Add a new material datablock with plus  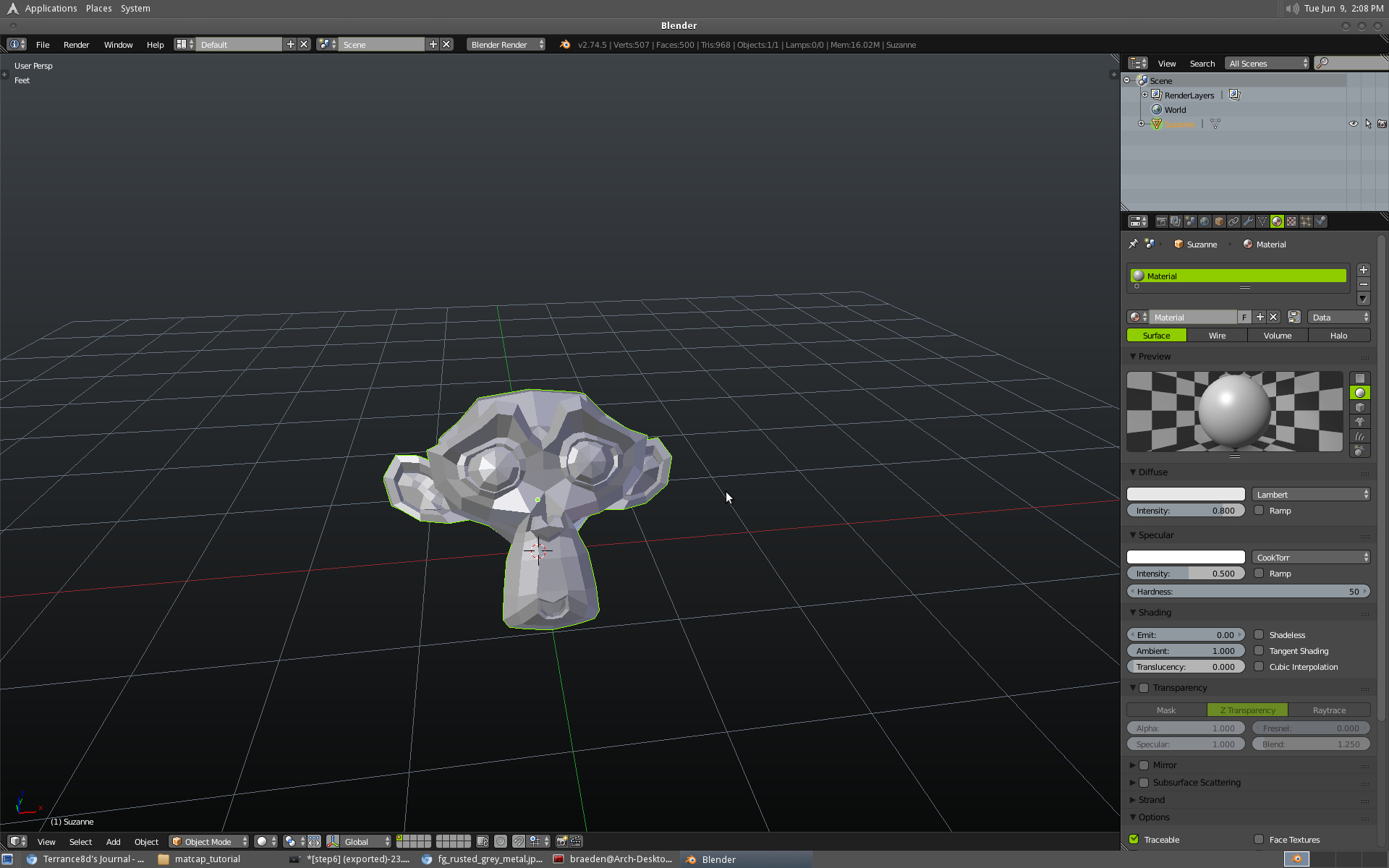pos(1260,317)
